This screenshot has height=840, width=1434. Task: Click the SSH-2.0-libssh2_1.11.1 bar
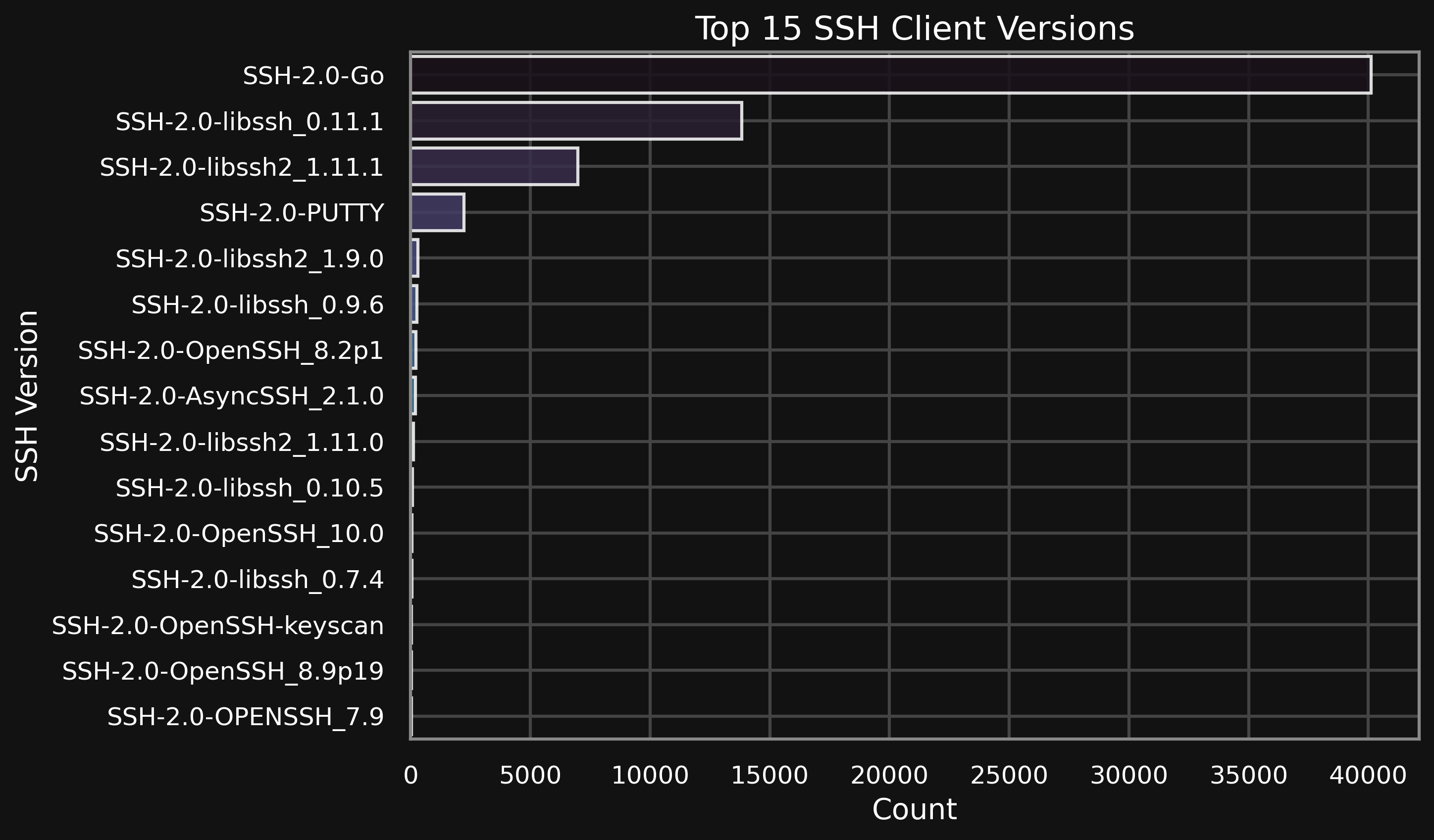coord(494,166)
